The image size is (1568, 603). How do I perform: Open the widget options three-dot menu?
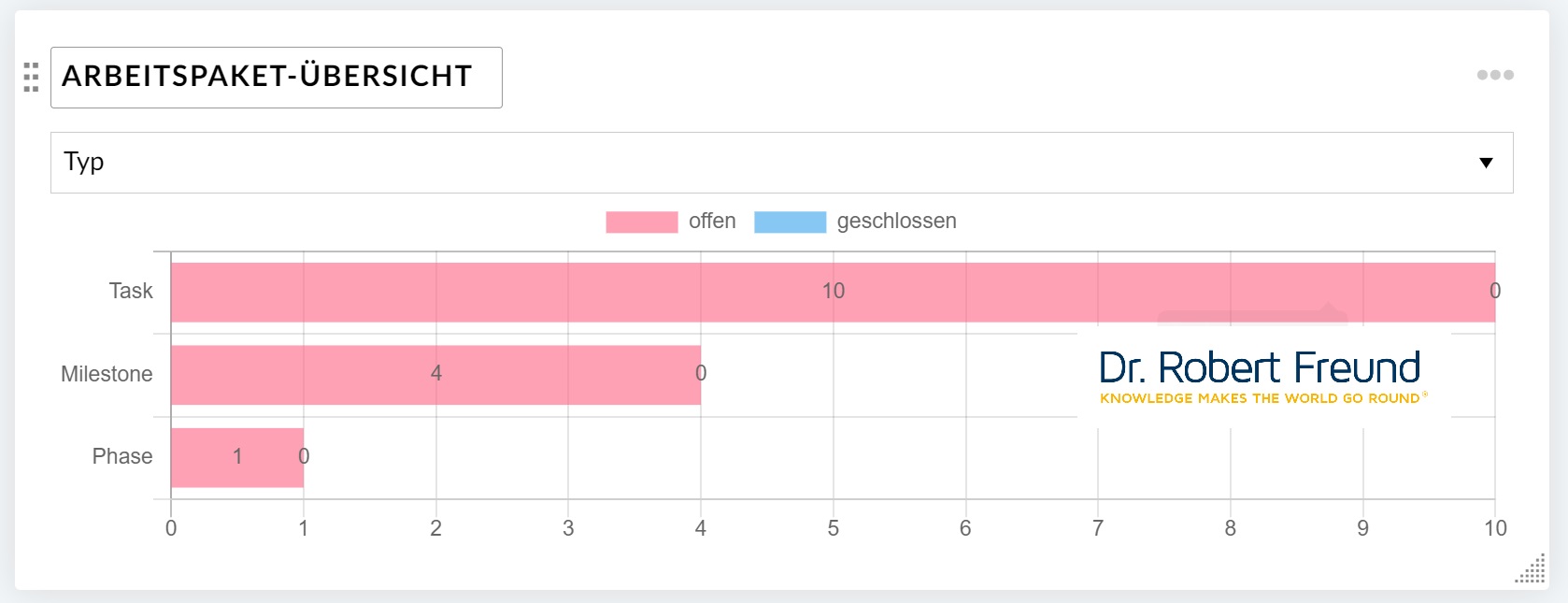pyautogui.click(x=1496, y=75)
